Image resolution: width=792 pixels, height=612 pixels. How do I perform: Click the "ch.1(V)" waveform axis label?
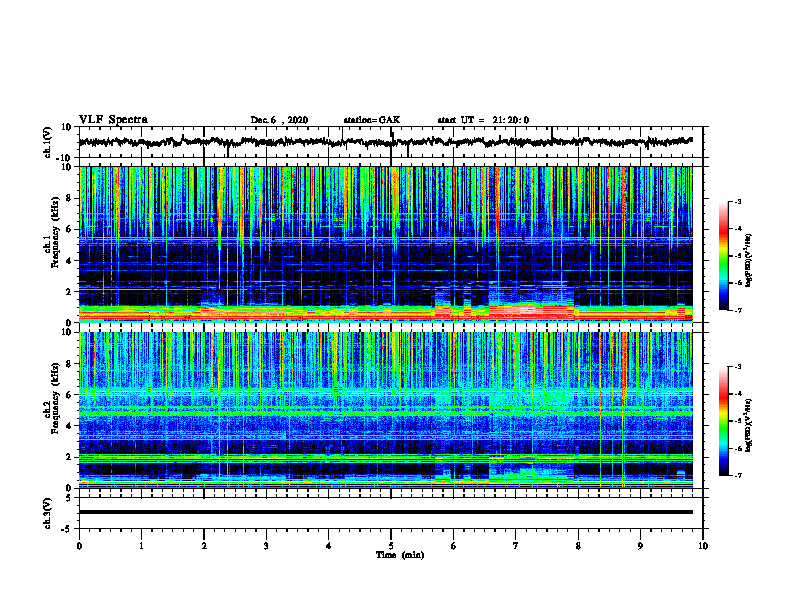[x=47, y=142]
